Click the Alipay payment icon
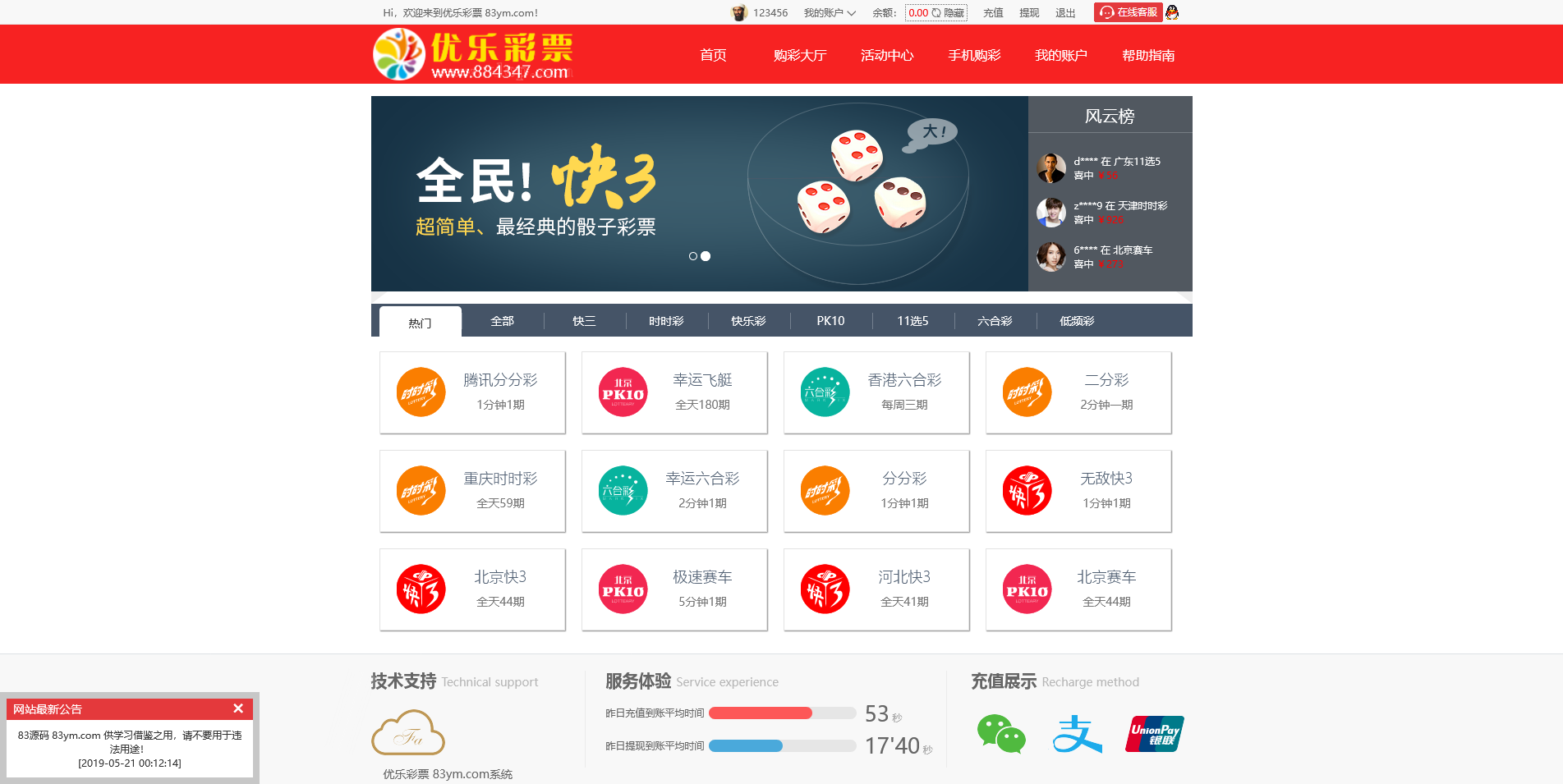This screenshot has width=1563, height=784. coord(1077,734)
